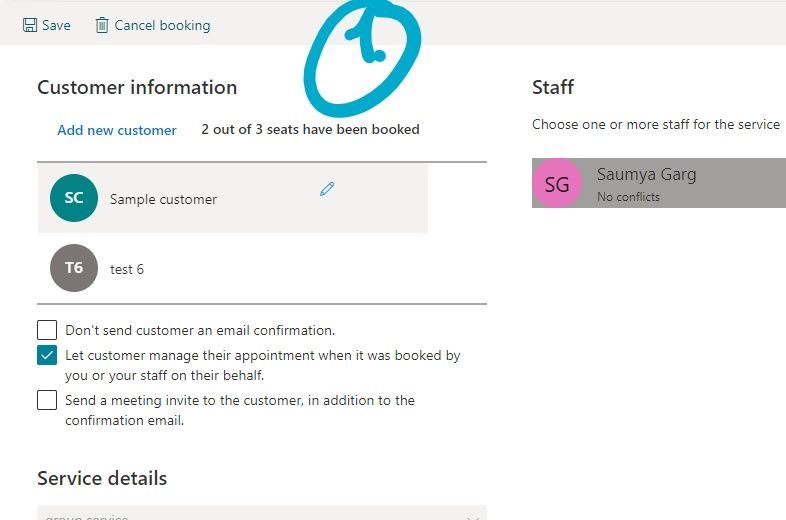Click the Service details heading
786x520 pixels.
[102, 478]
